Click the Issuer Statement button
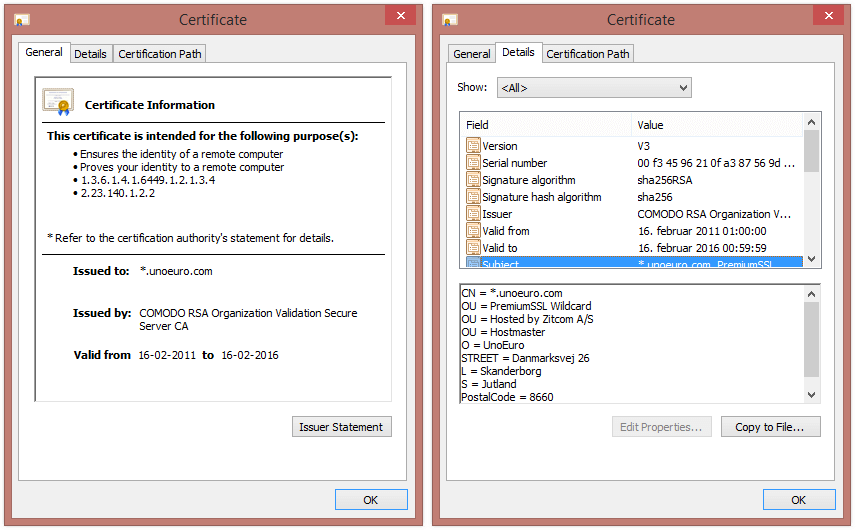Screen dimensions: 856x530 click(341, 427)
